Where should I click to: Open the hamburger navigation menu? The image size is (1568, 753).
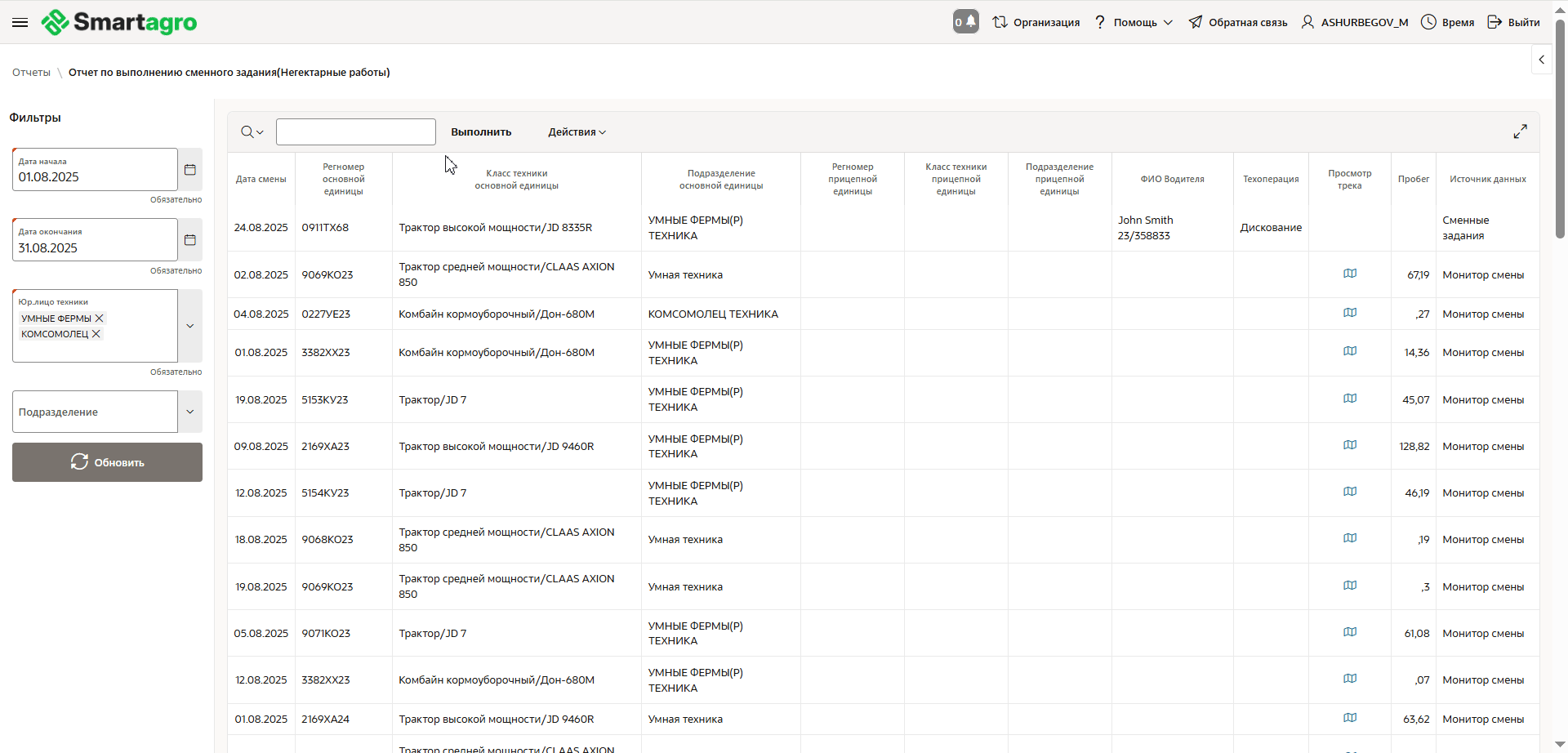click(20, 22)
